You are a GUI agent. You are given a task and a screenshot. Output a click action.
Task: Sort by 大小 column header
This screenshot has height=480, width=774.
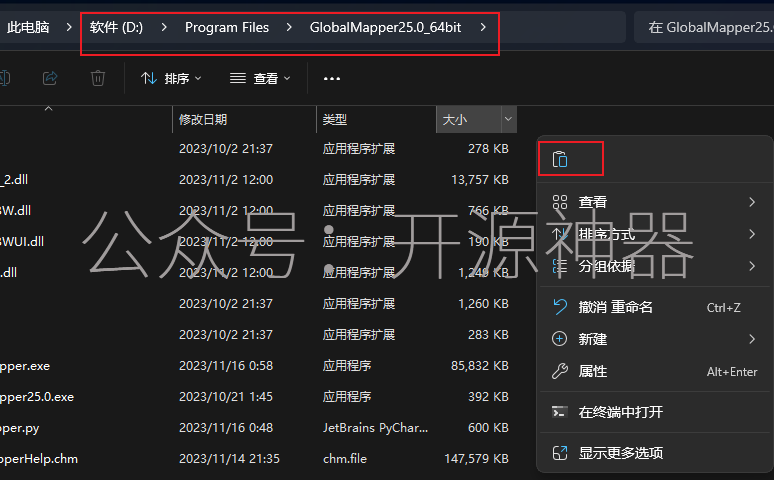pyautogui.click(x=455, y=120)
